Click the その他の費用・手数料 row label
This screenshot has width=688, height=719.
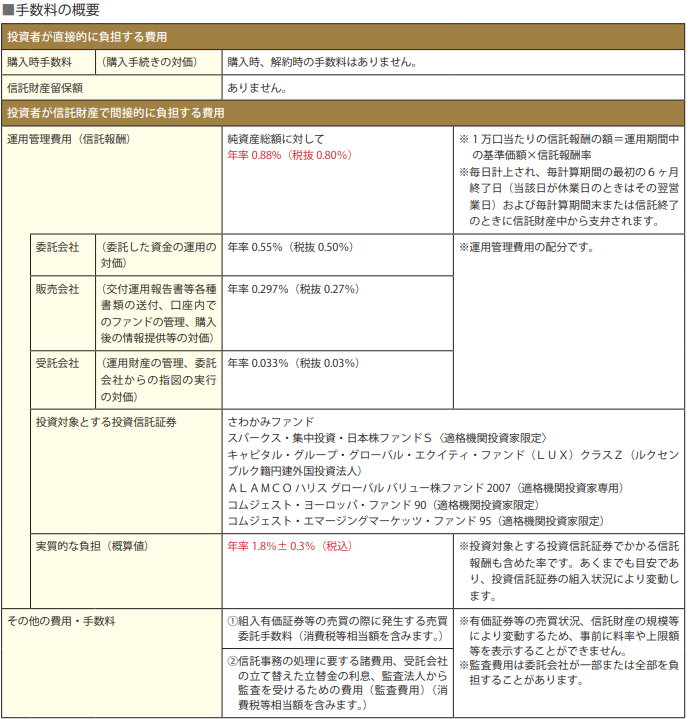click(61, 620)
